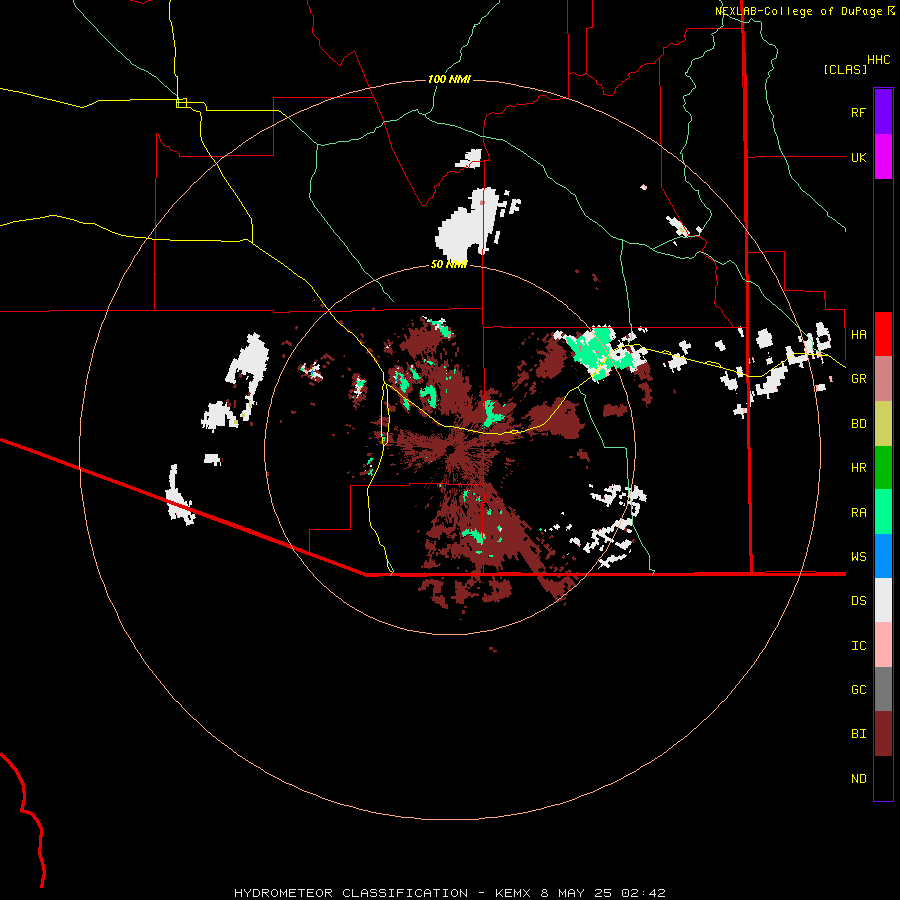Click the blue WS color swatch

(x=883, y=556)
